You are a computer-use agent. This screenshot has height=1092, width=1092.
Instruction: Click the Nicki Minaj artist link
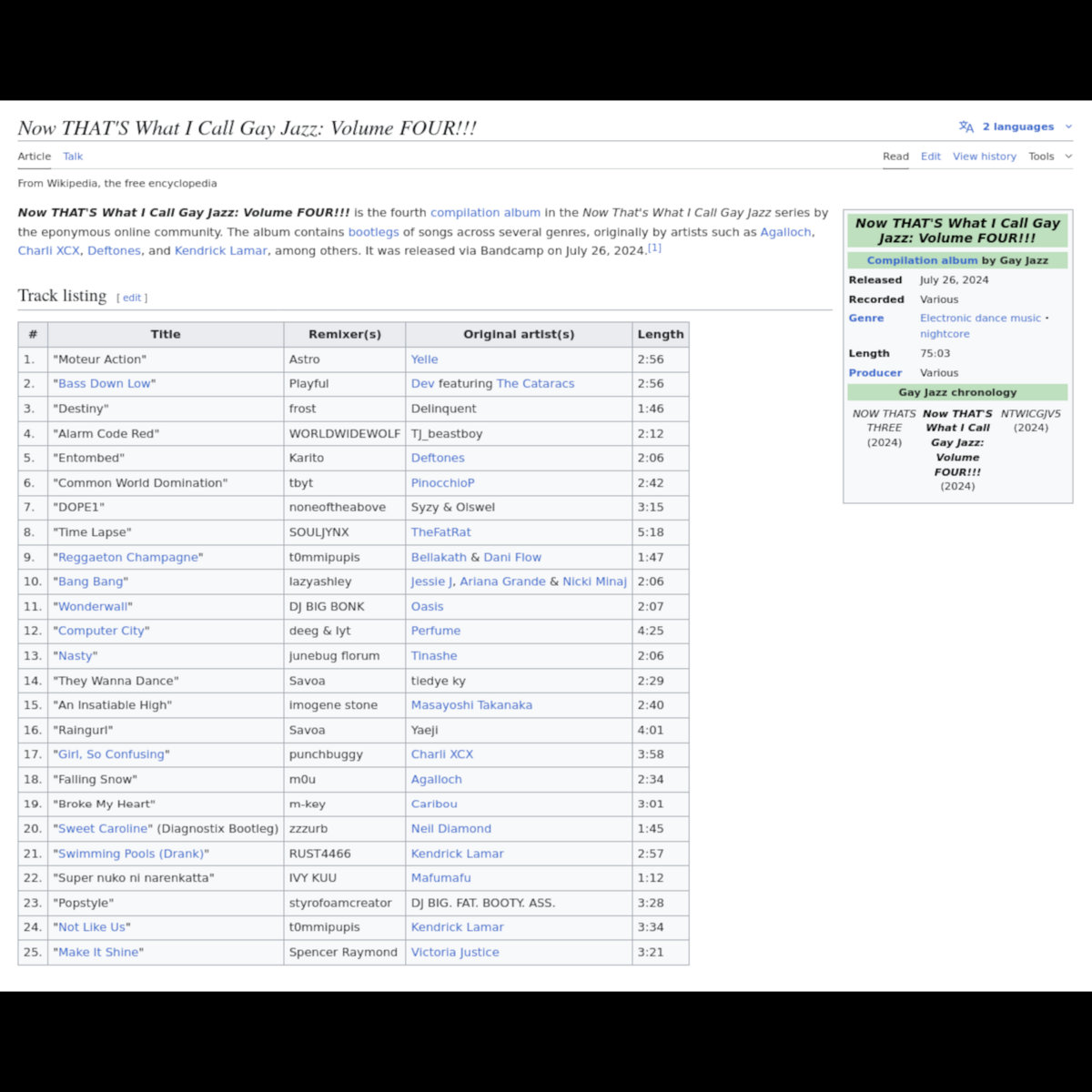594,581
